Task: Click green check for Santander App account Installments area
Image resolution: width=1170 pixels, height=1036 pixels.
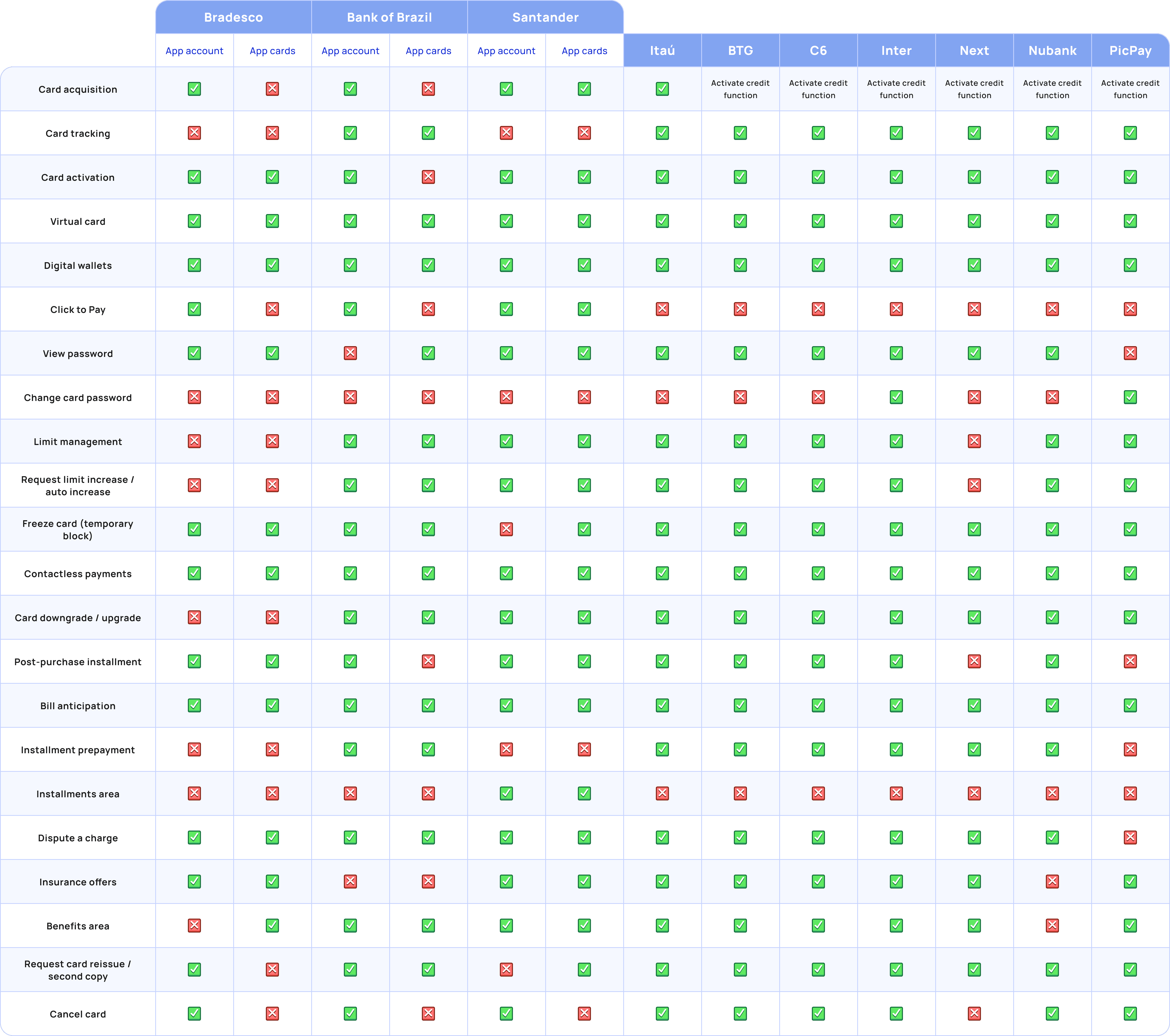Action: click(x=506, y=794)
